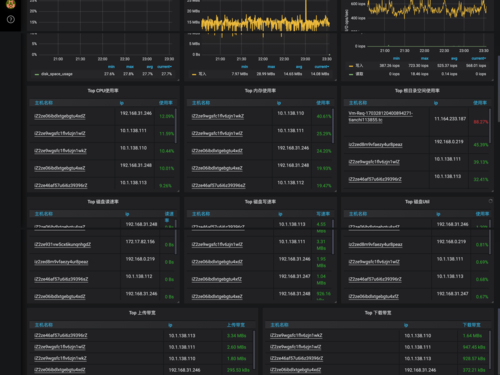Click the spinner icon on Top 磁盘Util panel

tap(490, 201)
